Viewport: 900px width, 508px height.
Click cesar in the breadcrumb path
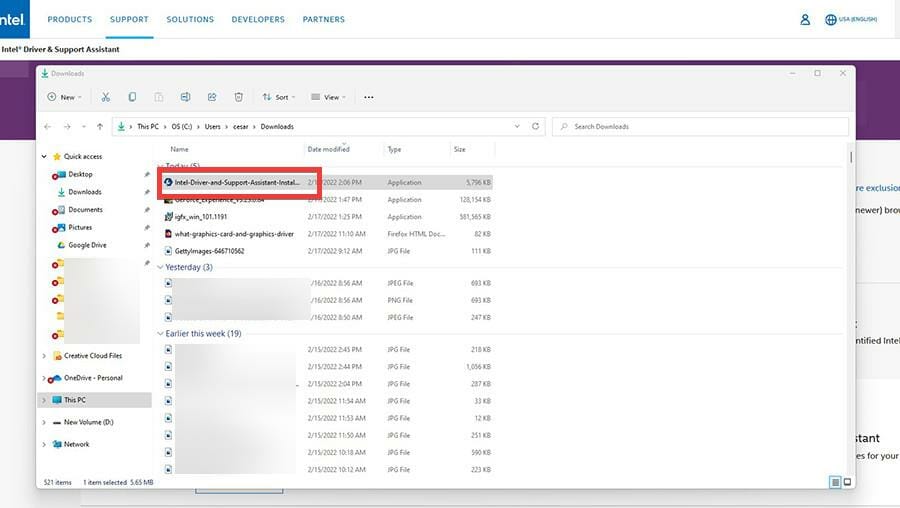tap(240, 126)
